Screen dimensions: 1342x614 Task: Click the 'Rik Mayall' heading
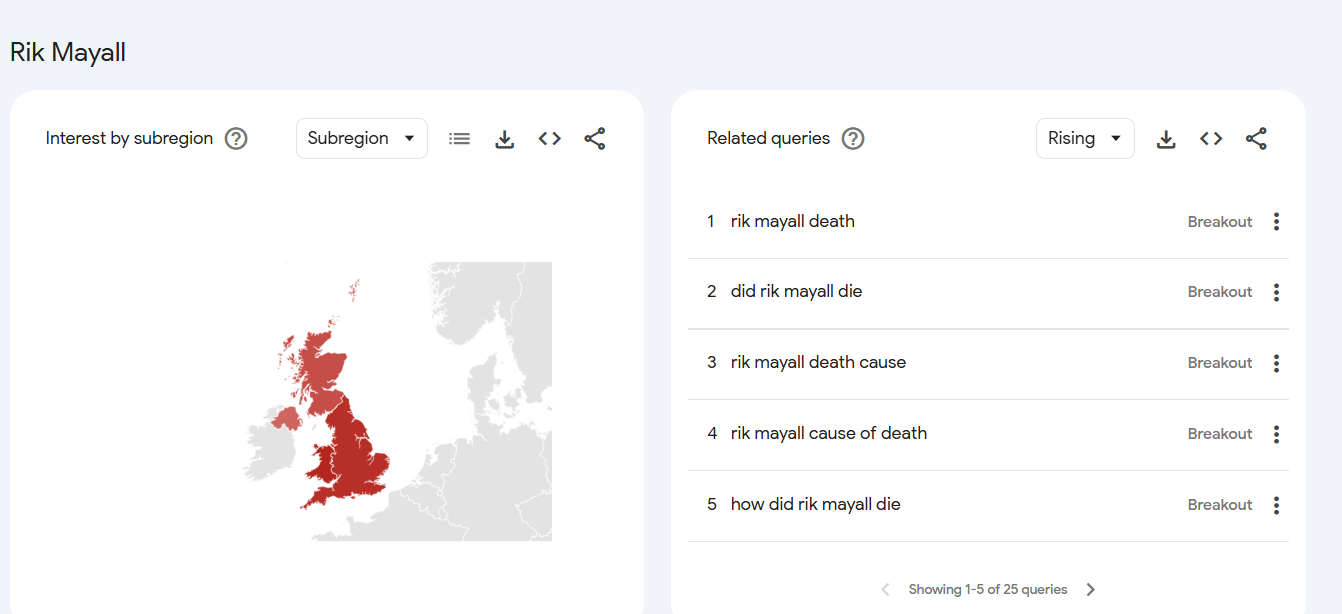tap(68, 53)
